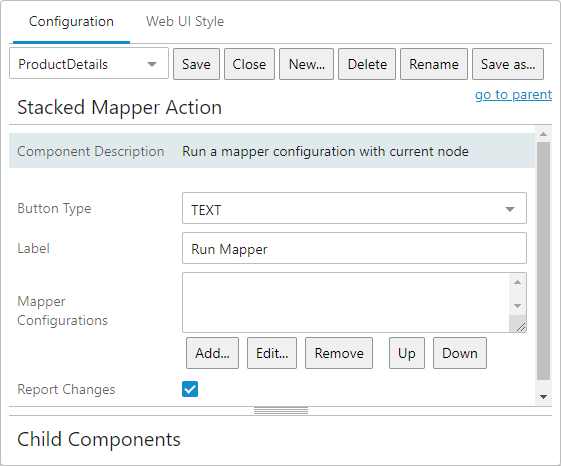The image size is (561, 466).
Task: Save the current configuration
Action: coord(196,64)
